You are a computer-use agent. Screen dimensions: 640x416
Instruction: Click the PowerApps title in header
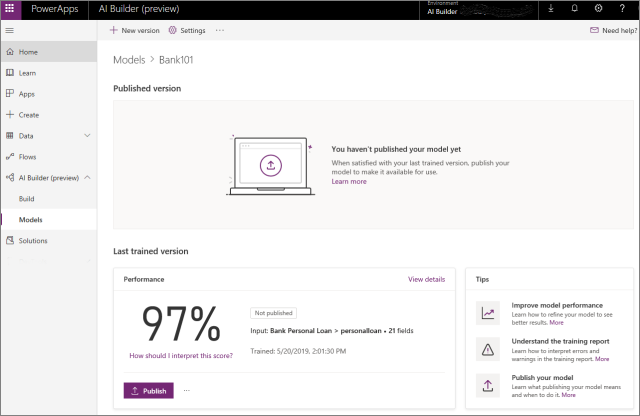click(55, 9)
